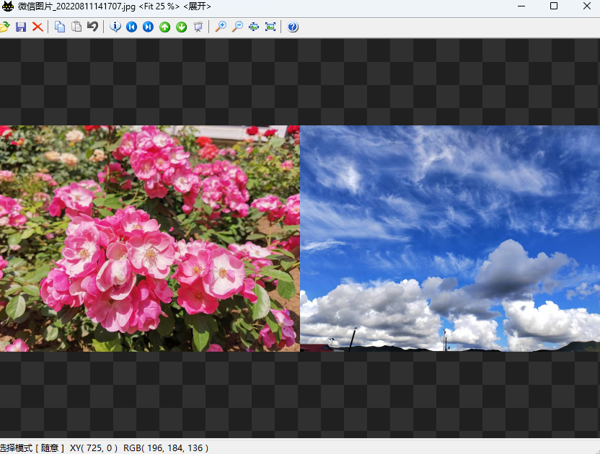Start the slideshow from the toolbar

pyautogui.click(x=198, y=26)
